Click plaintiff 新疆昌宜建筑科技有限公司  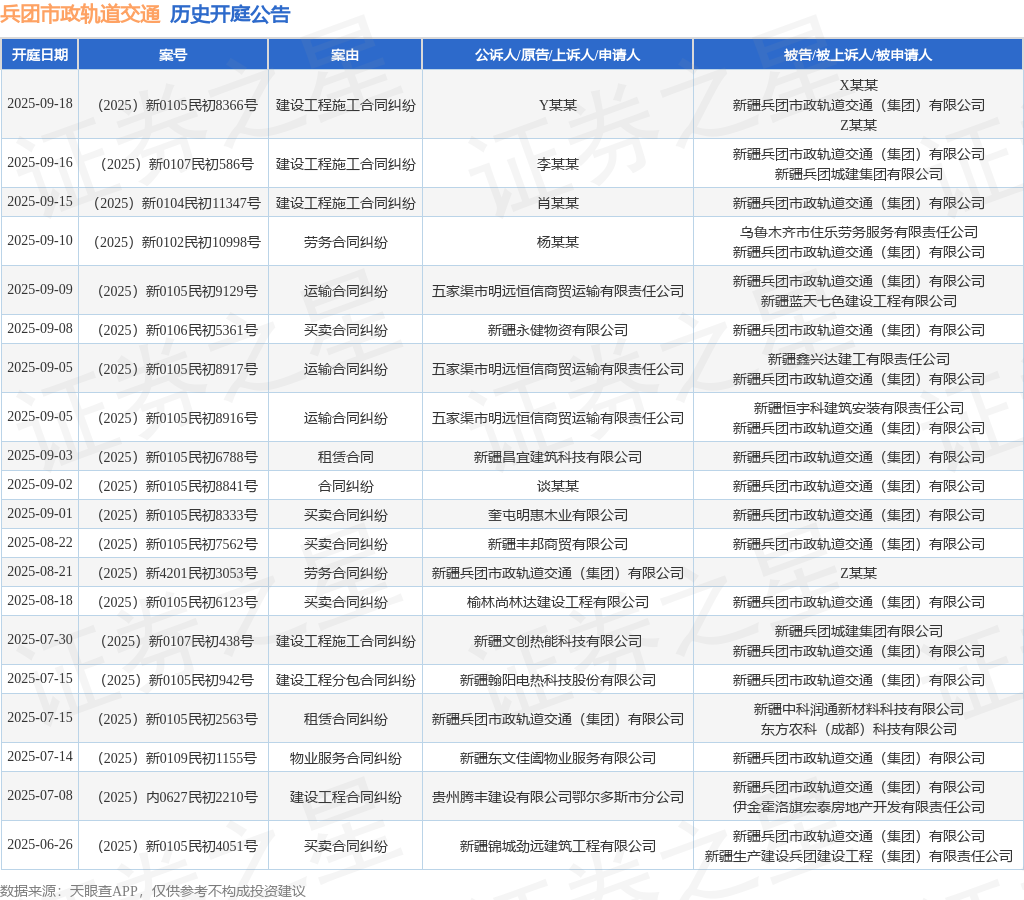pyautogui.click(x=558, y=457)
